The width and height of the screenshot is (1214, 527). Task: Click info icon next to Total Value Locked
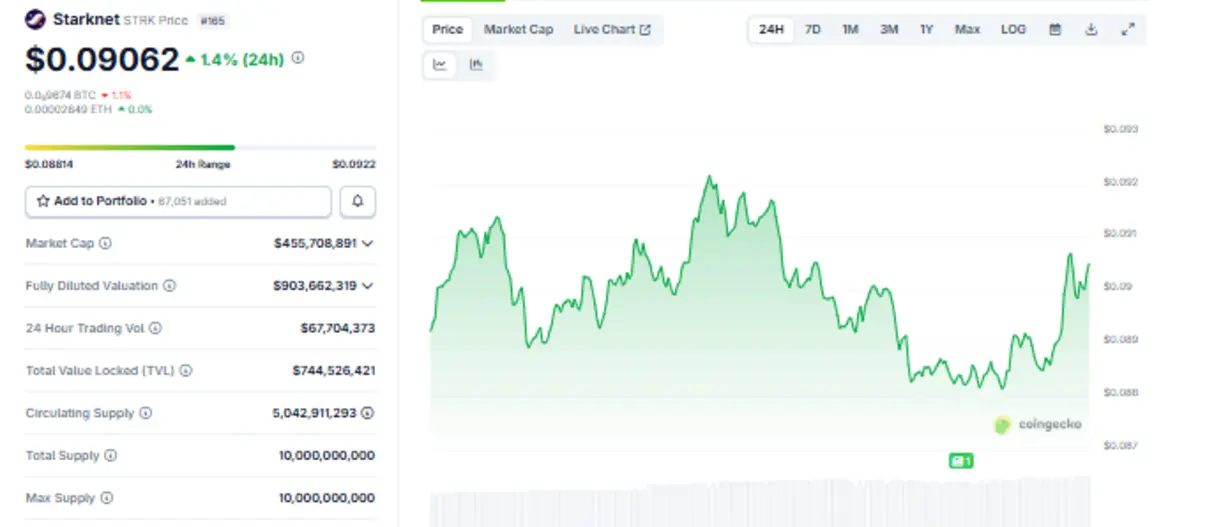(x=186, y=370)
